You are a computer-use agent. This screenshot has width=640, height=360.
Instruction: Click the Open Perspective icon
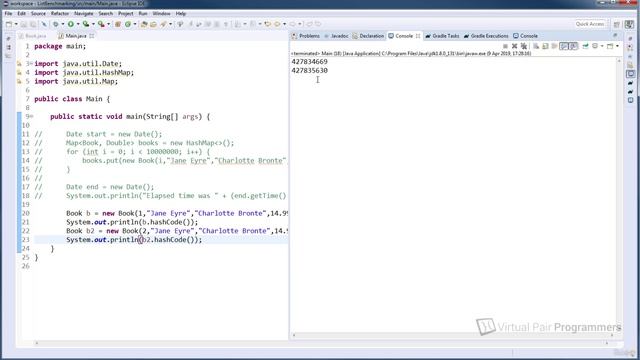[x=617, y=24]
